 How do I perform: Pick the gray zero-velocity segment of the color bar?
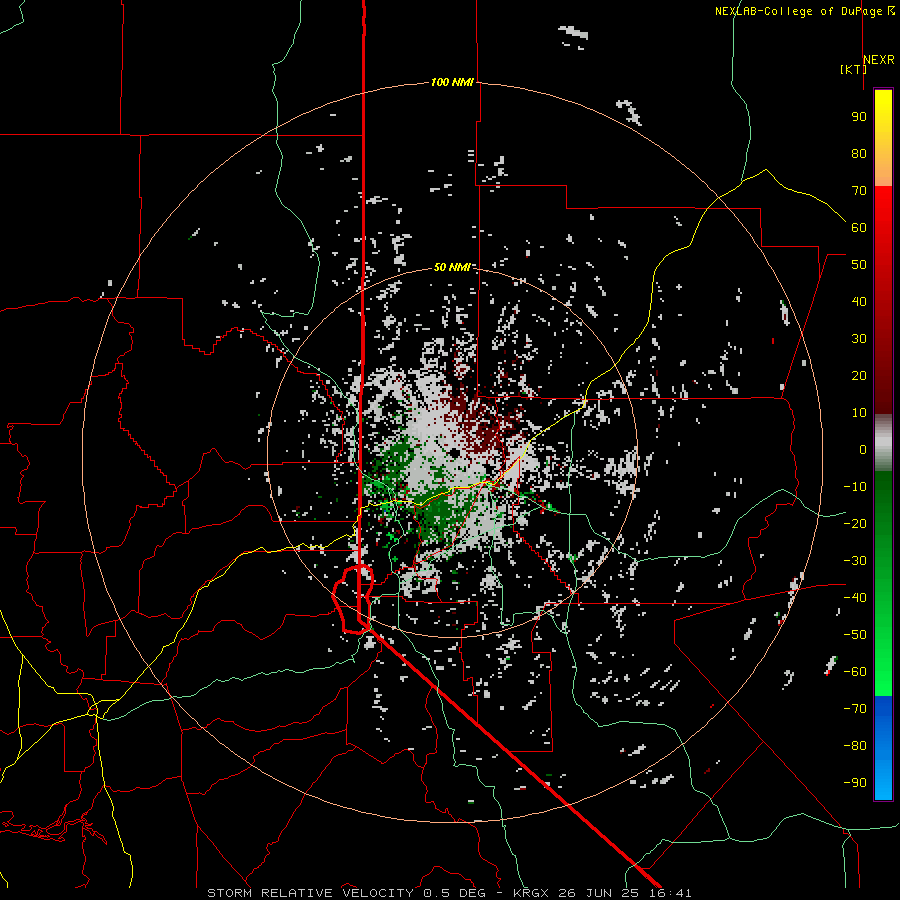(883, 443)
